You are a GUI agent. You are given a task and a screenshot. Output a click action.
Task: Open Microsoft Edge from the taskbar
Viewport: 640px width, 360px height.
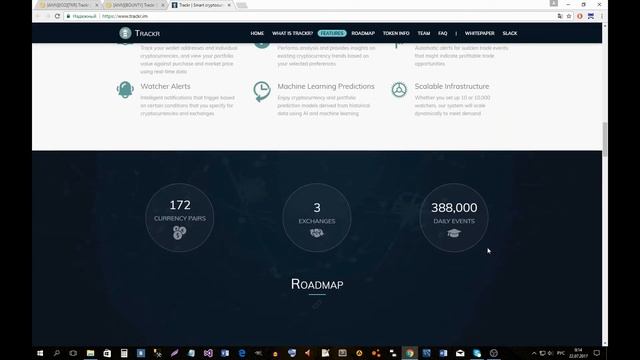[242, 353]
